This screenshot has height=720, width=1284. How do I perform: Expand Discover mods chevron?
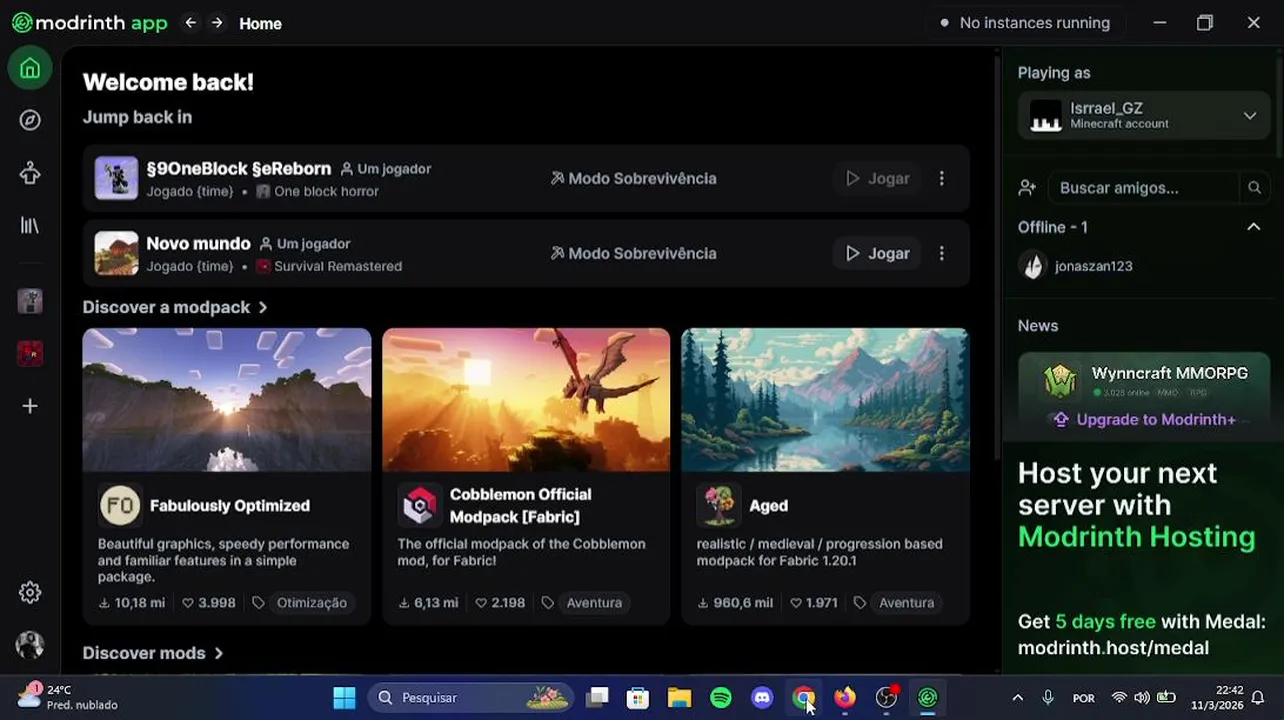tap(218, 653)
